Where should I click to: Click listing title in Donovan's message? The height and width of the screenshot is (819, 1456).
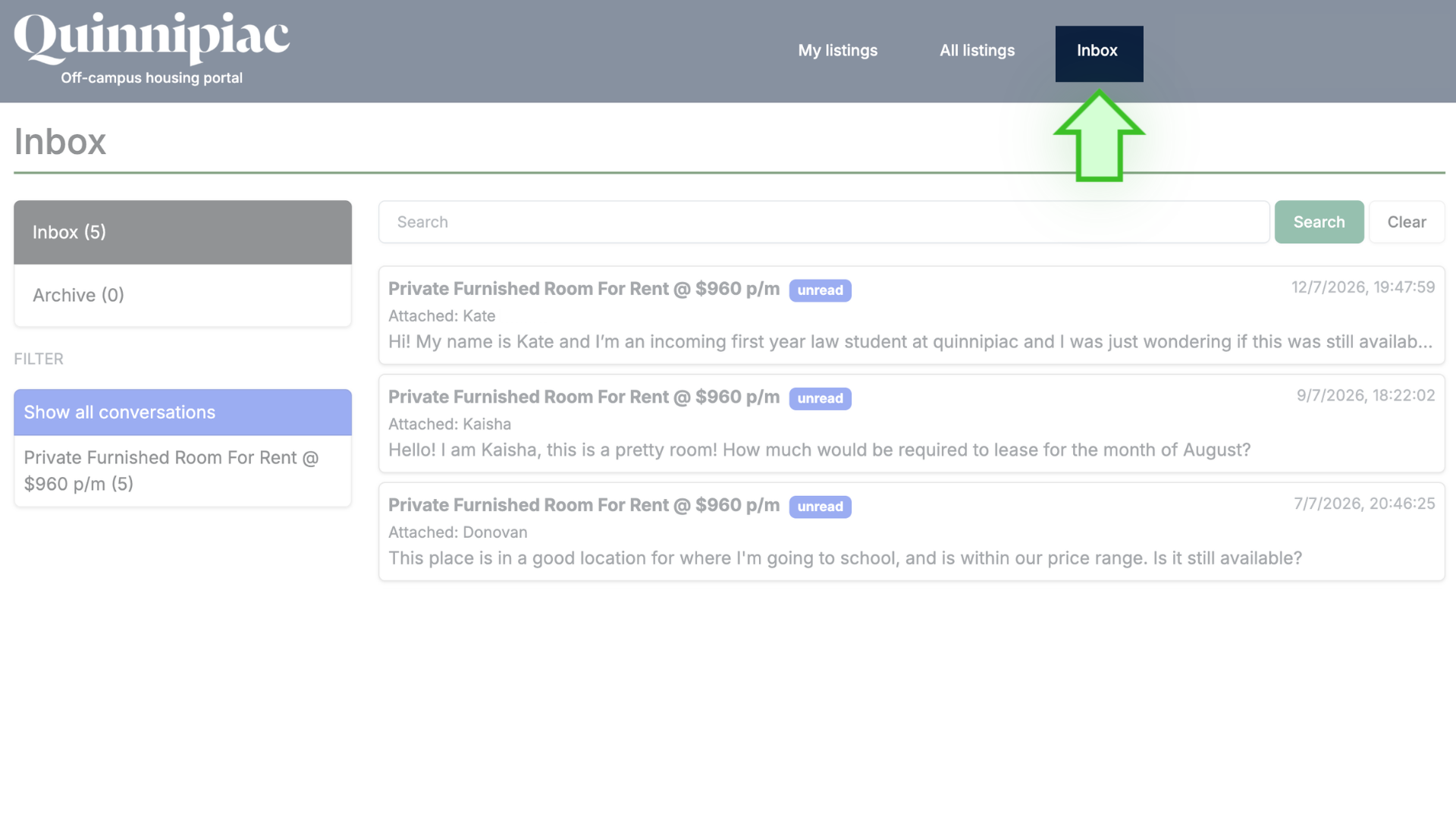(584, 505)
